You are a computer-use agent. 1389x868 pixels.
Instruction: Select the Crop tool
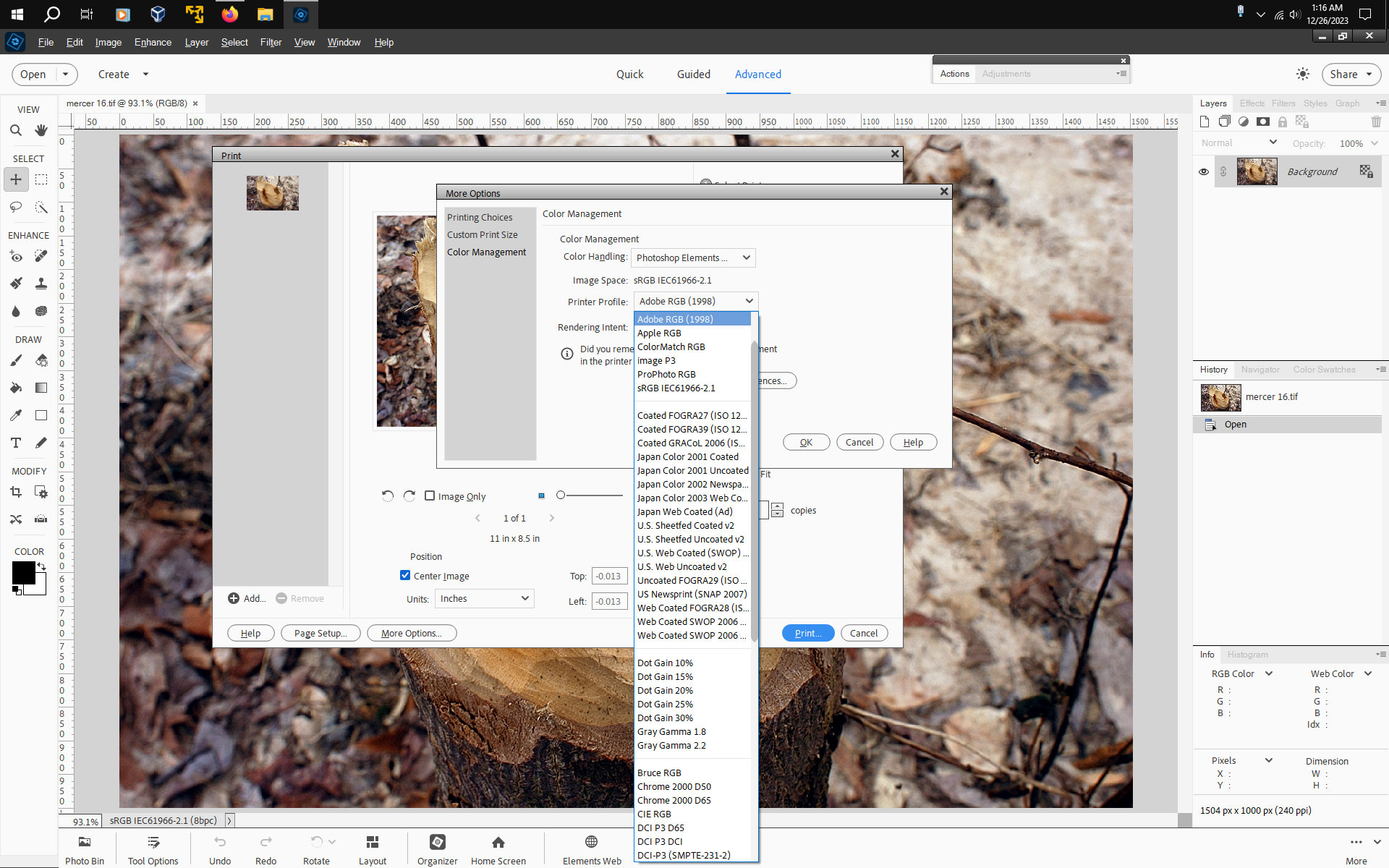(x=16, y=492)
